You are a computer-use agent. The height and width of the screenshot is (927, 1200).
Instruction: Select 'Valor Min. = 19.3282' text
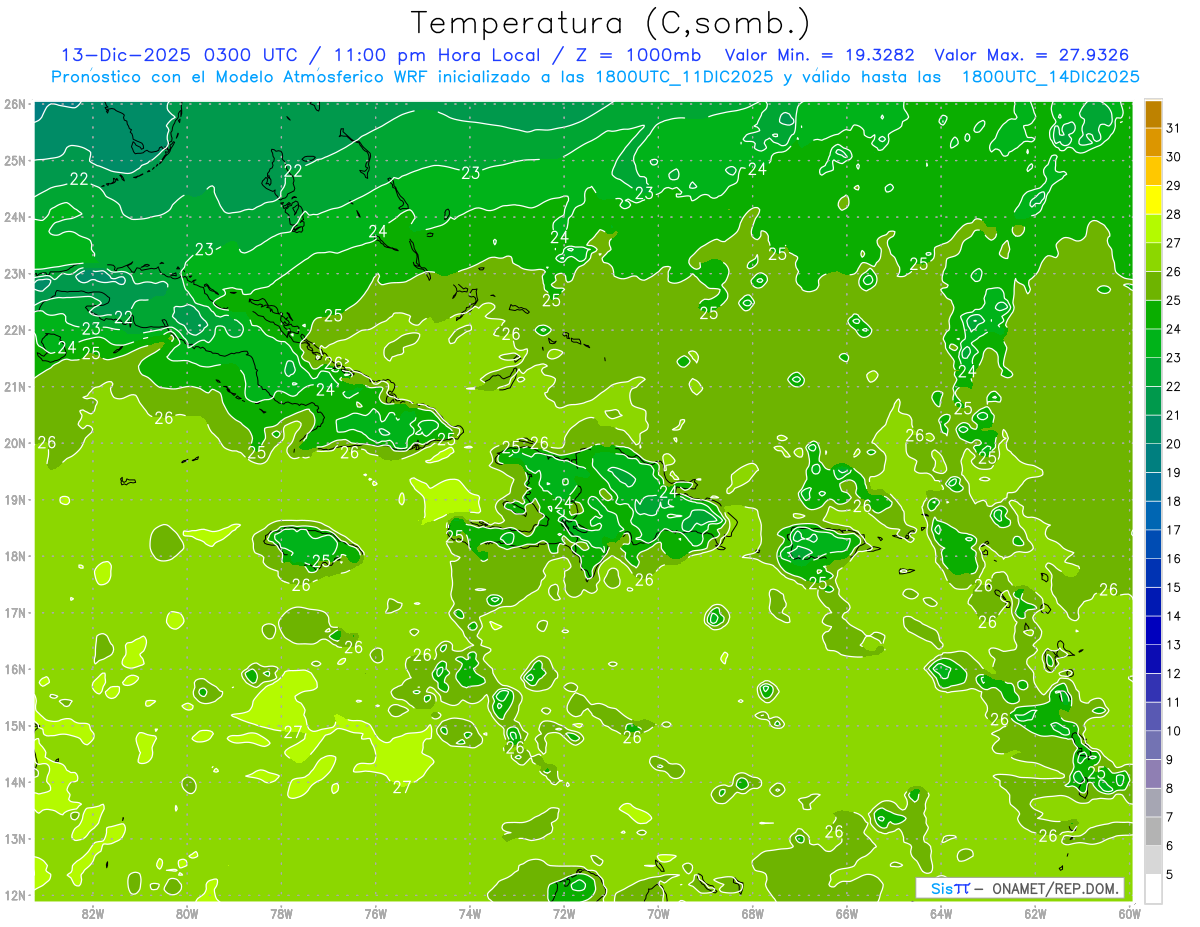pyautogui.click(x=822, y=56)
